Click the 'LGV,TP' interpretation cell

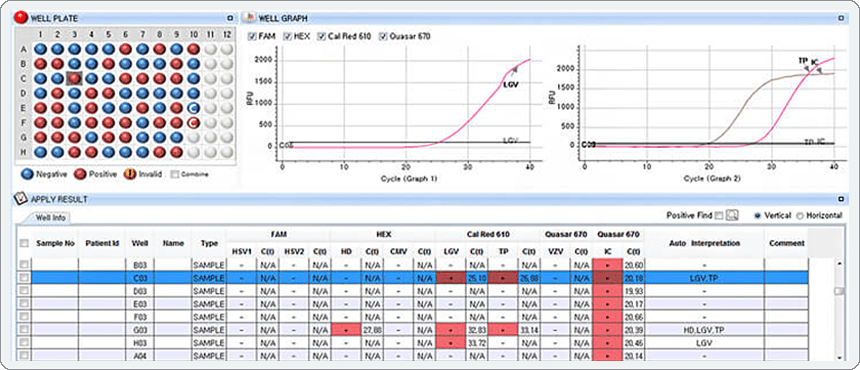(x=704, y=278)
